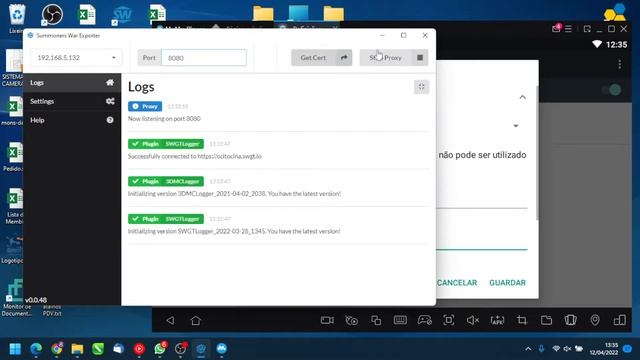640x360 pixels.
Task: Click the emulator multi-instance icon
Action: [376, 320]
